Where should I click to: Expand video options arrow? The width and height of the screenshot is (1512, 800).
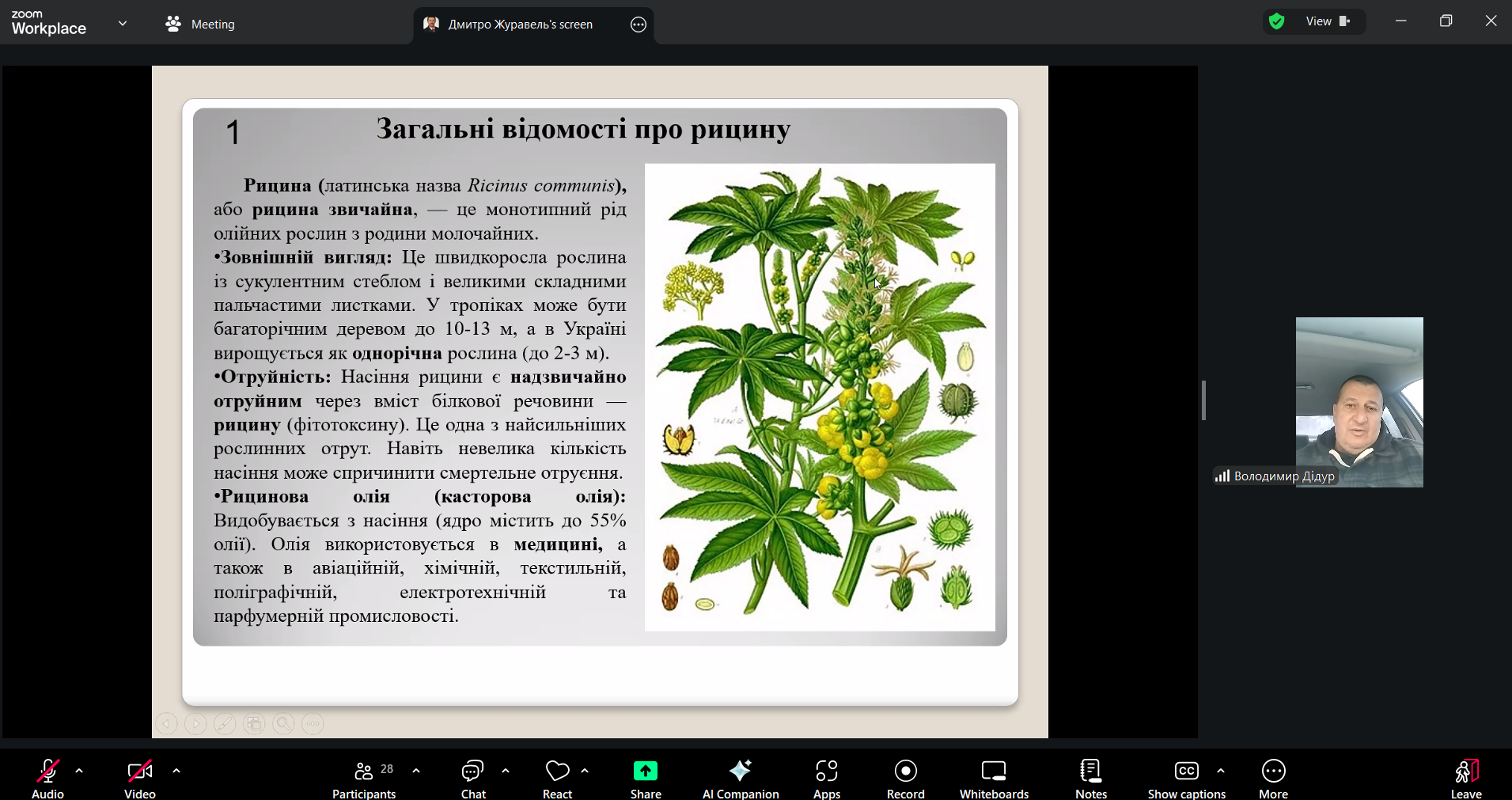[176, 770]
